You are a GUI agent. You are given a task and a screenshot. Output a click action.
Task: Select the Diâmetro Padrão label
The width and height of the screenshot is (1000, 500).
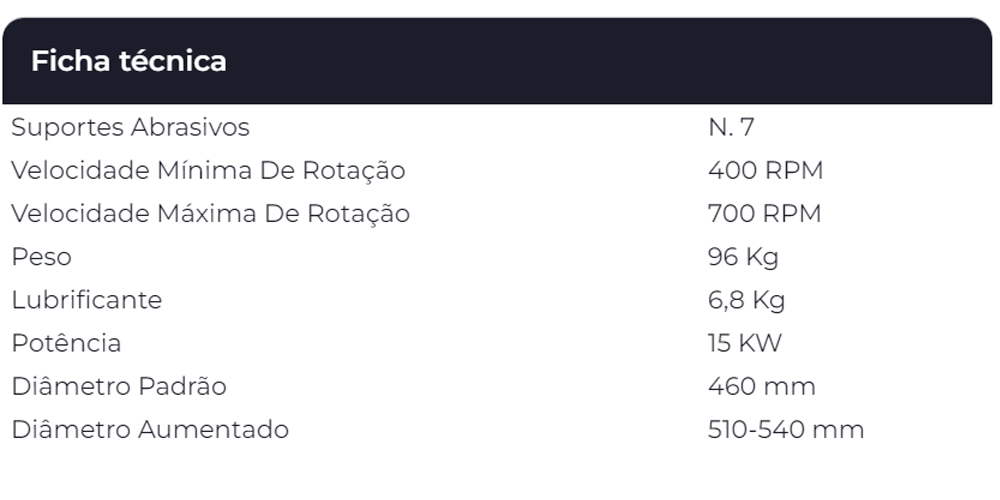119,386
